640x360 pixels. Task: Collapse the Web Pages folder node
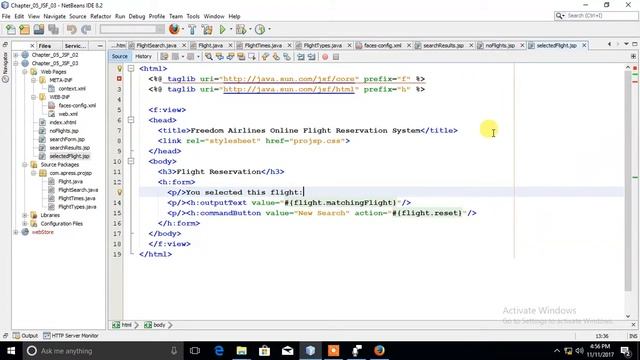point(25,72)
